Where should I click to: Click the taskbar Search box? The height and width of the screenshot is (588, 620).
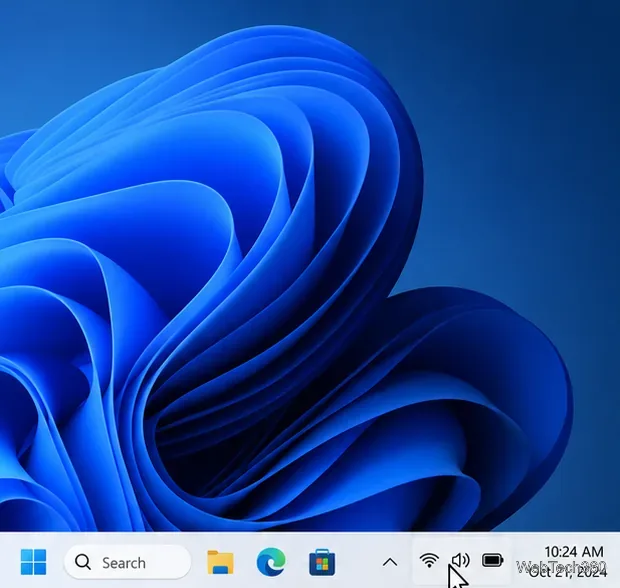[x=127, y=562]
